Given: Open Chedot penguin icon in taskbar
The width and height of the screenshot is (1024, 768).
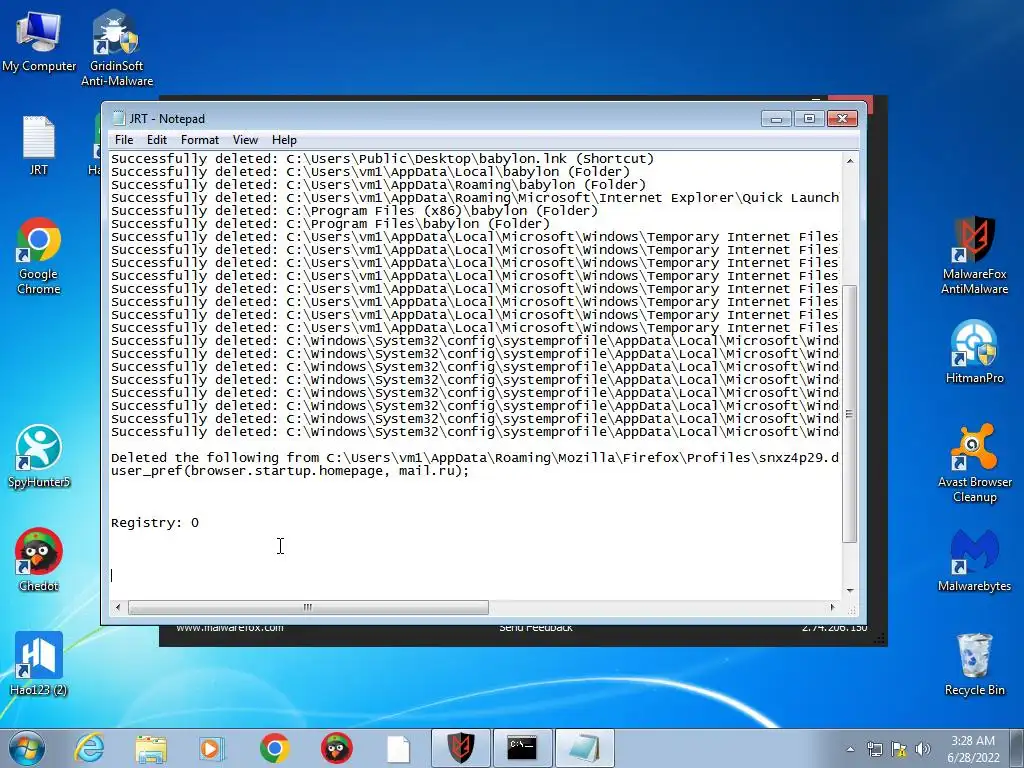Looking at the screenshot, I should pyautogui.click(x=336, y=748).
